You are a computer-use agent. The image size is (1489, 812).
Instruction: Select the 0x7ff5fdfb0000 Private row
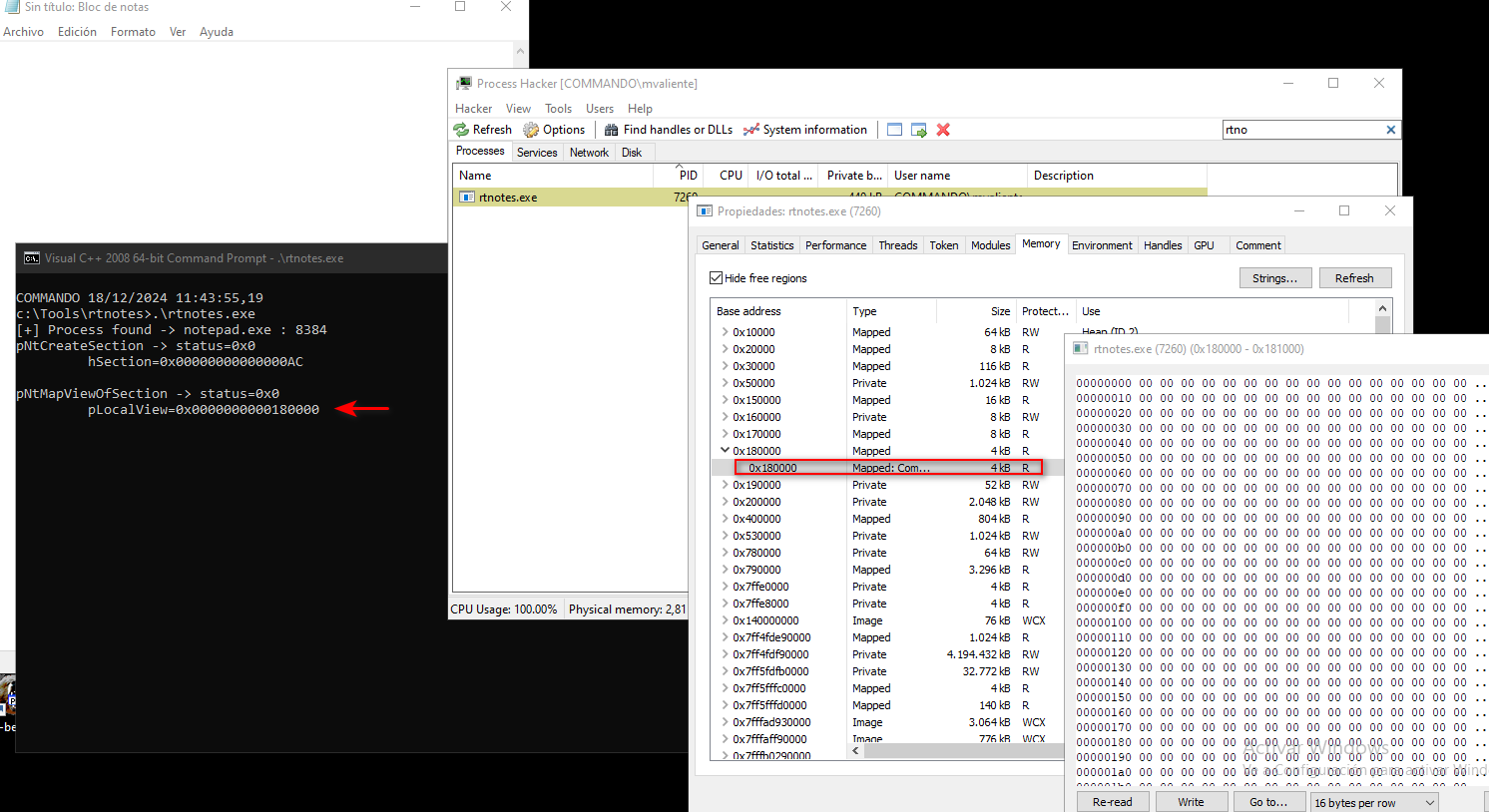tap(887, 671)
